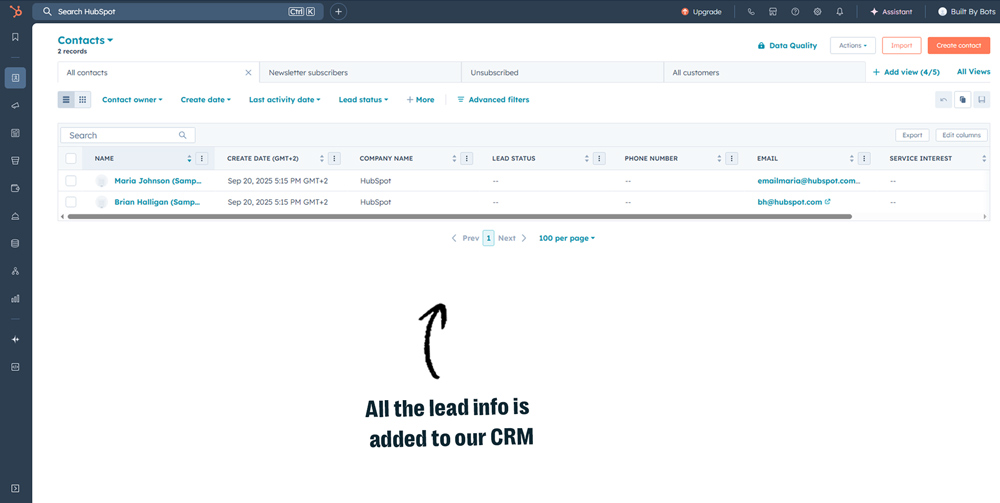Click the clone view icon

point(963,99)
